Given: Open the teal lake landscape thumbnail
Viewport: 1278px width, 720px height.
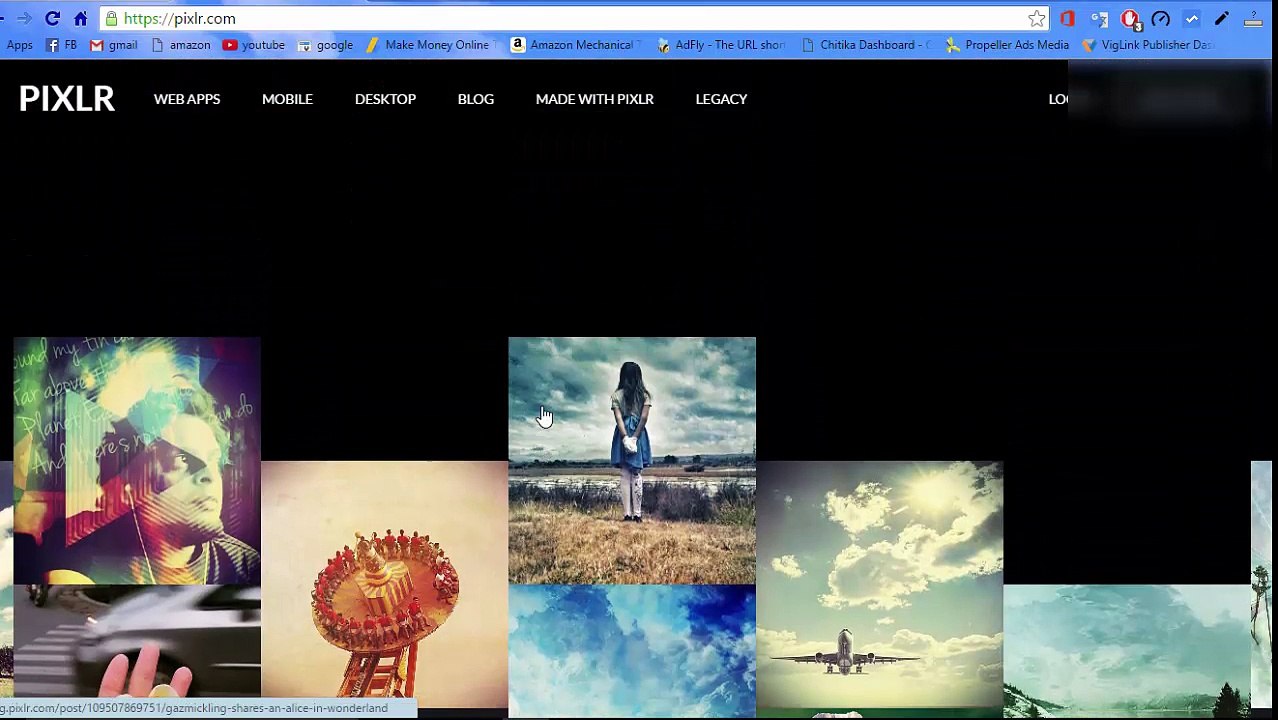Looking at the screenshot, I should coord(1127,651).
